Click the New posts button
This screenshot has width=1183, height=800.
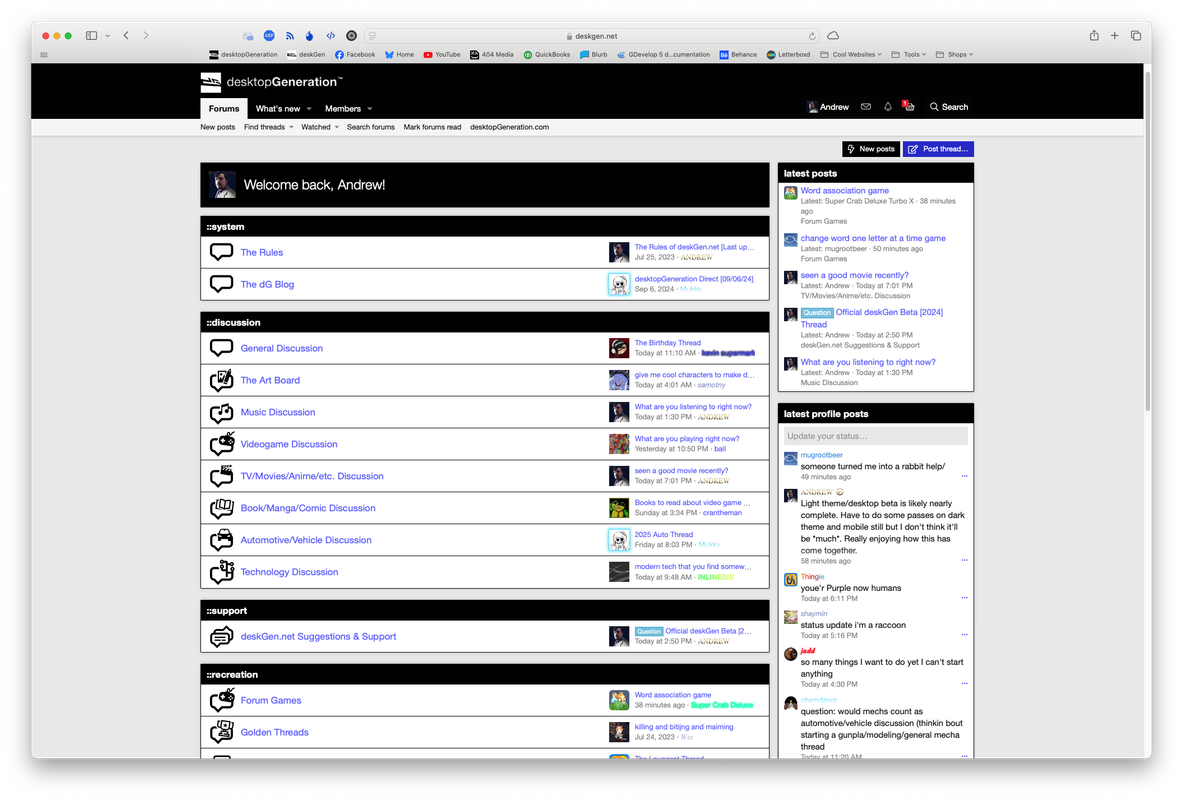(871, 149)
